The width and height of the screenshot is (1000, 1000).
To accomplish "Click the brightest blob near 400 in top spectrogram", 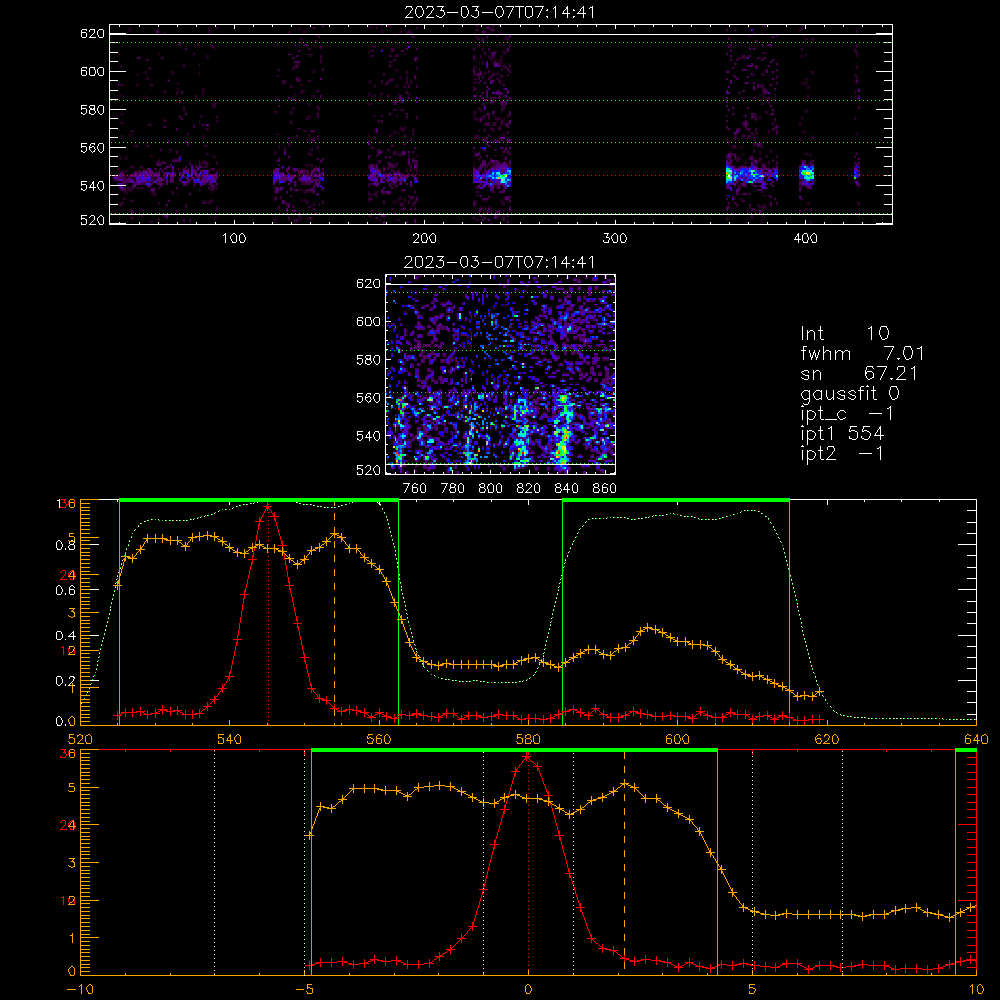I will click(807, 173).
